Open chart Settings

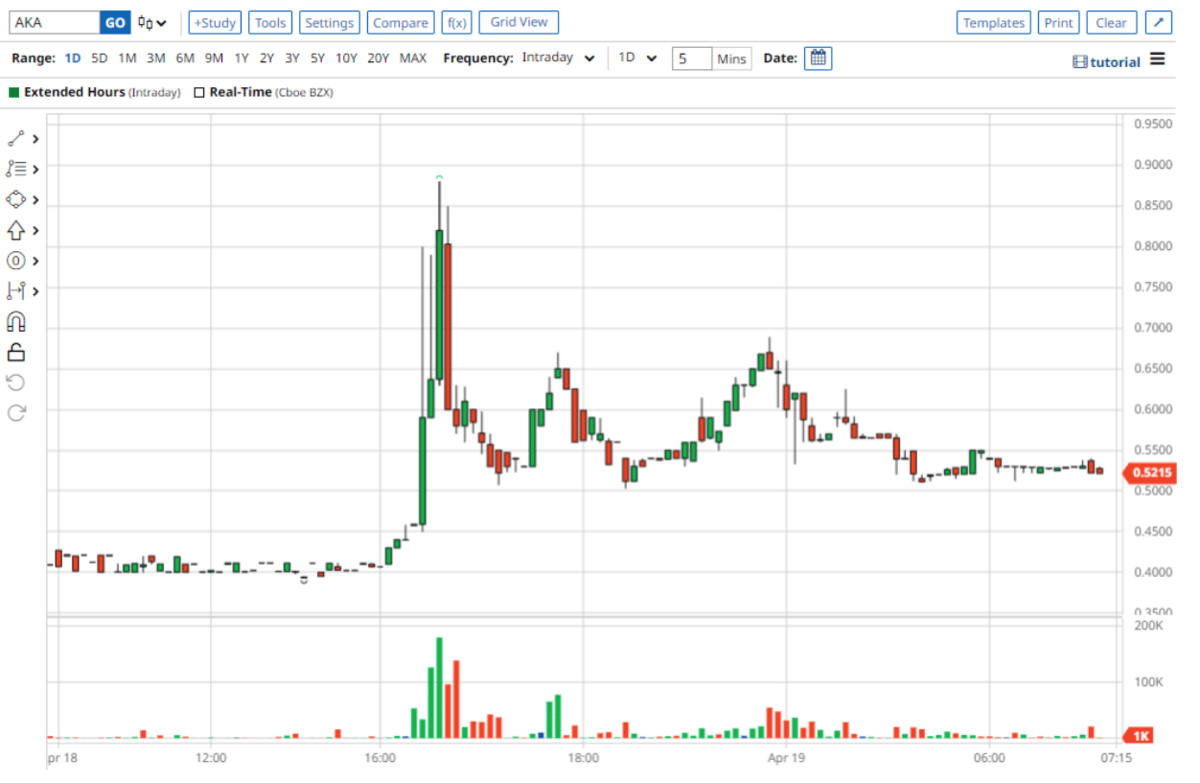click(329, 22)
